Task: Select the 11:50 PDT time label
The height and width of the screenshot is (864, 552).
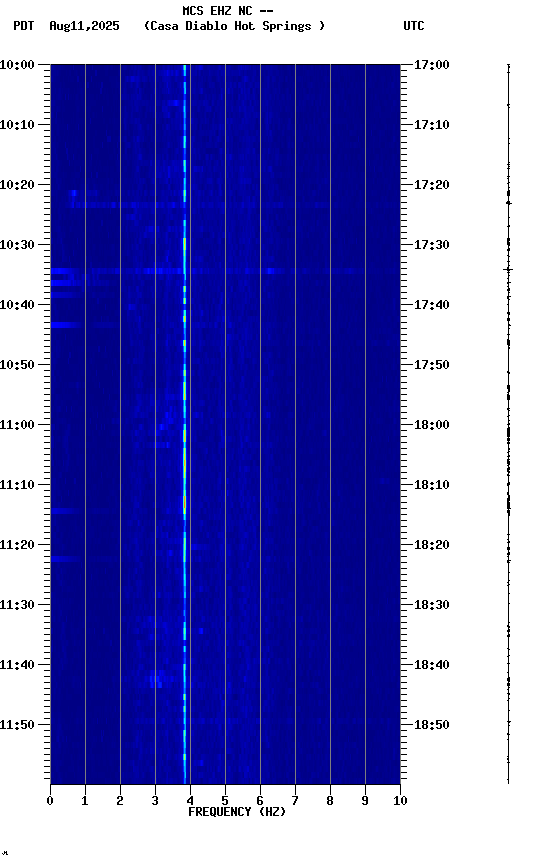Action: (17, 725)
